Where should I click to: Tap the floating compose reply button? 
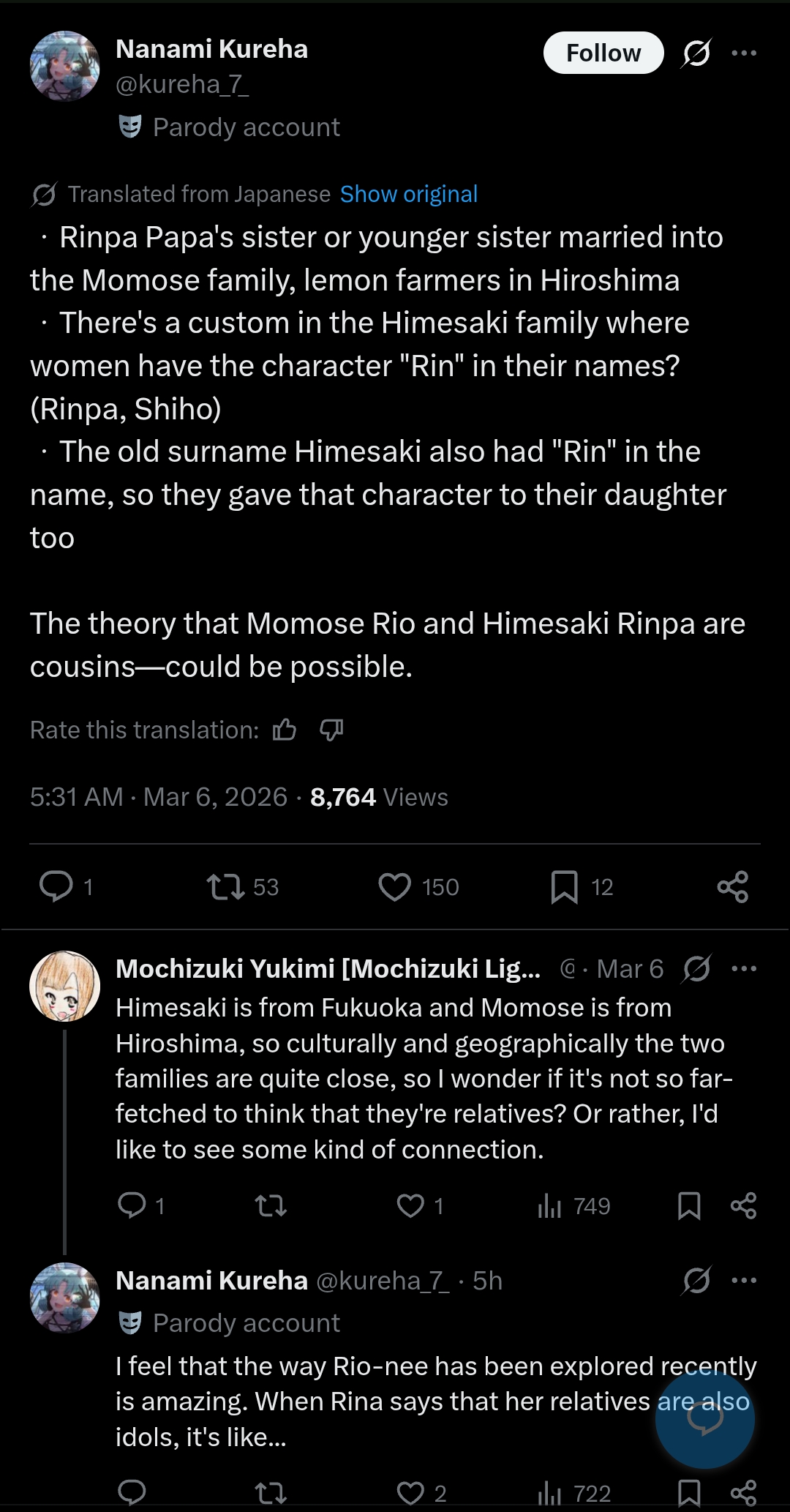pos(705,1419)
